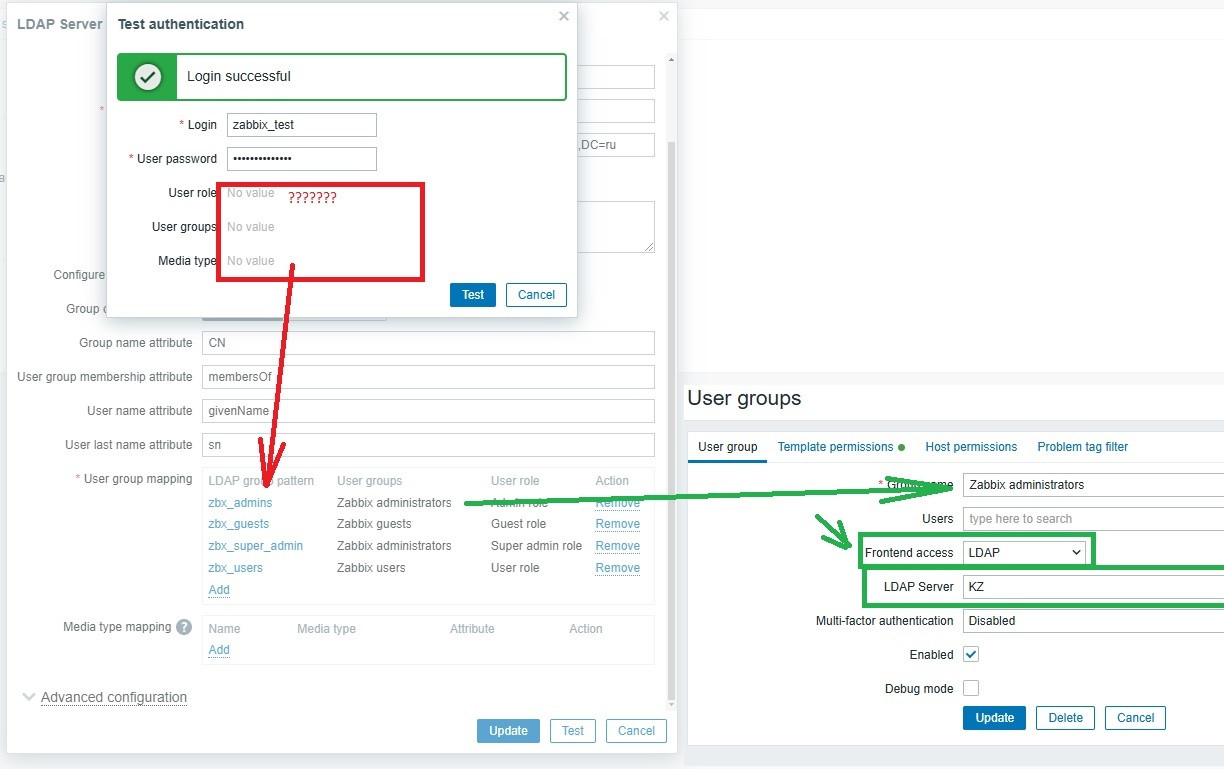
Task: Open the Frontend access dropdown
Action: [x=1025, y=552]
